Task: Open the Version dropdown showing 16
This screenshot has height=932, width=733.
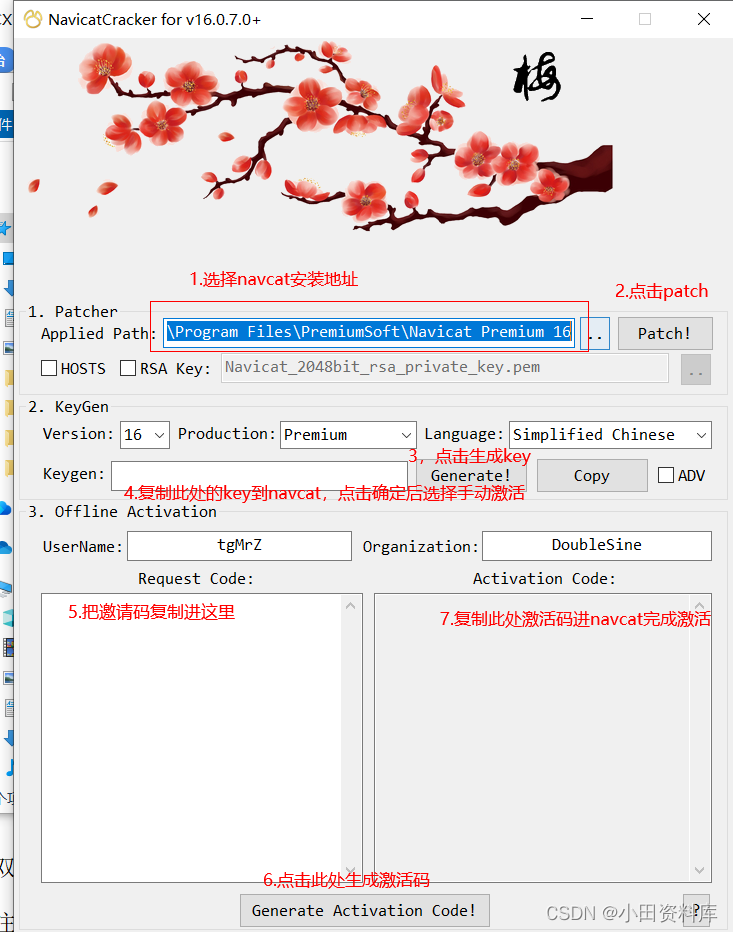Action: coord(144,435)
